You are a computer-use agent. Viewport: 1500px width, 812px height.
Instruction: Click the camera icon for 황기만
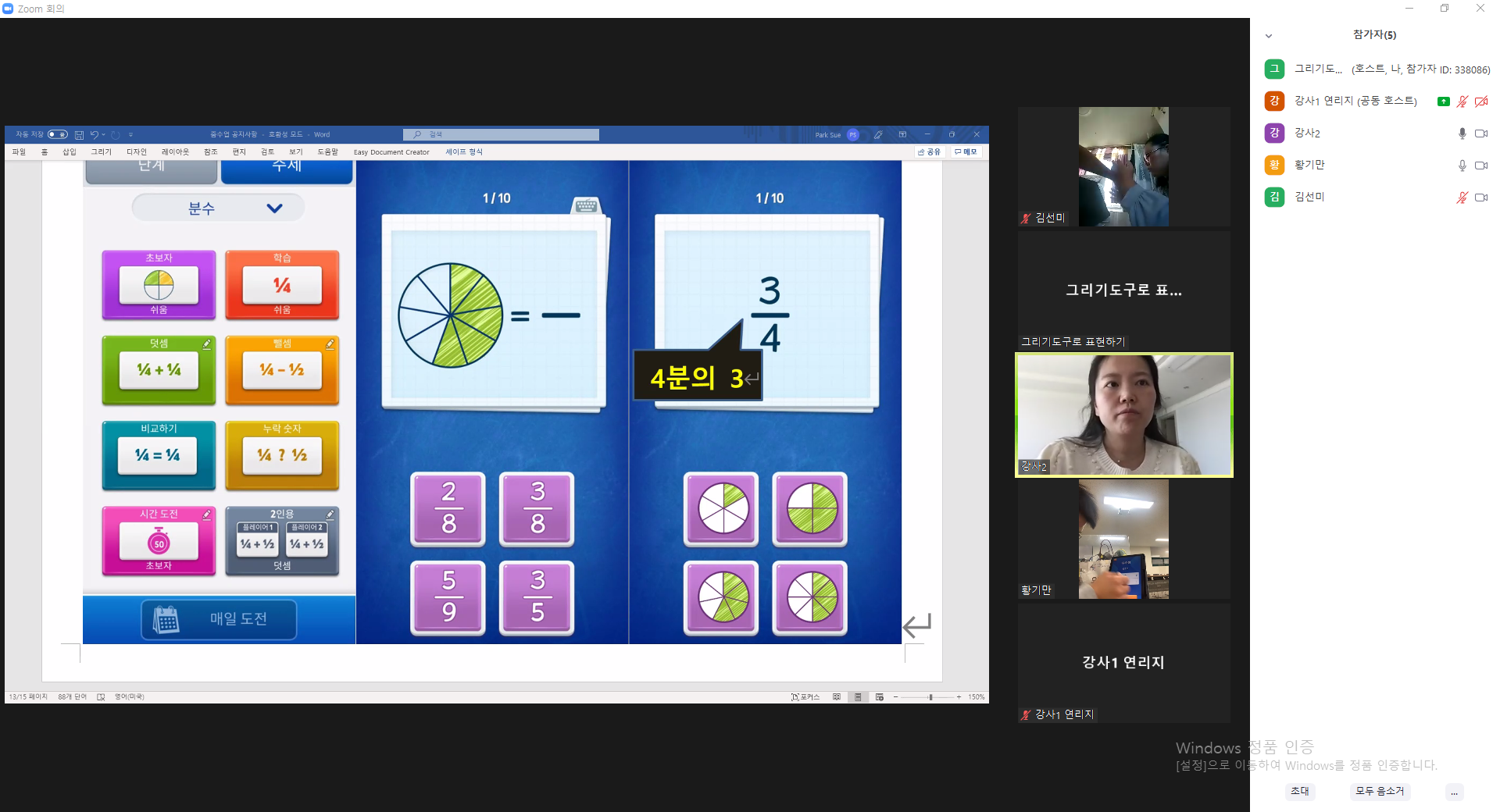point(1480,166)
